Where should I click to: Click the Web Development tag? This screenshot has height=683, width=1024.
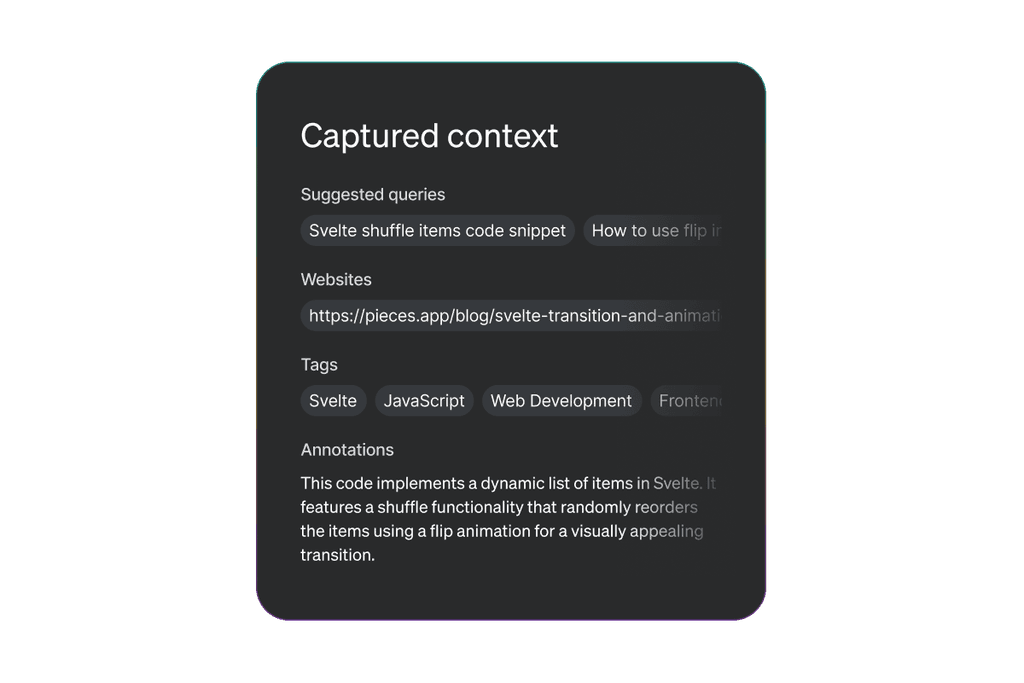(x=561, y=400)
